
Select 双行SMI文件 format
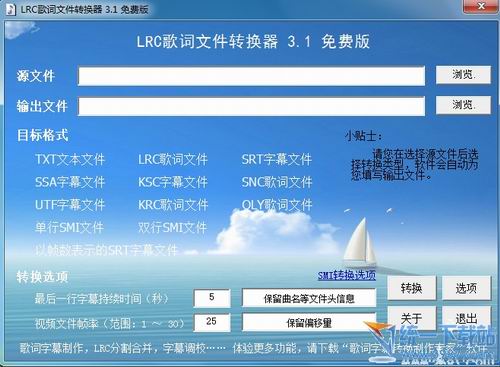coord(172,228)
